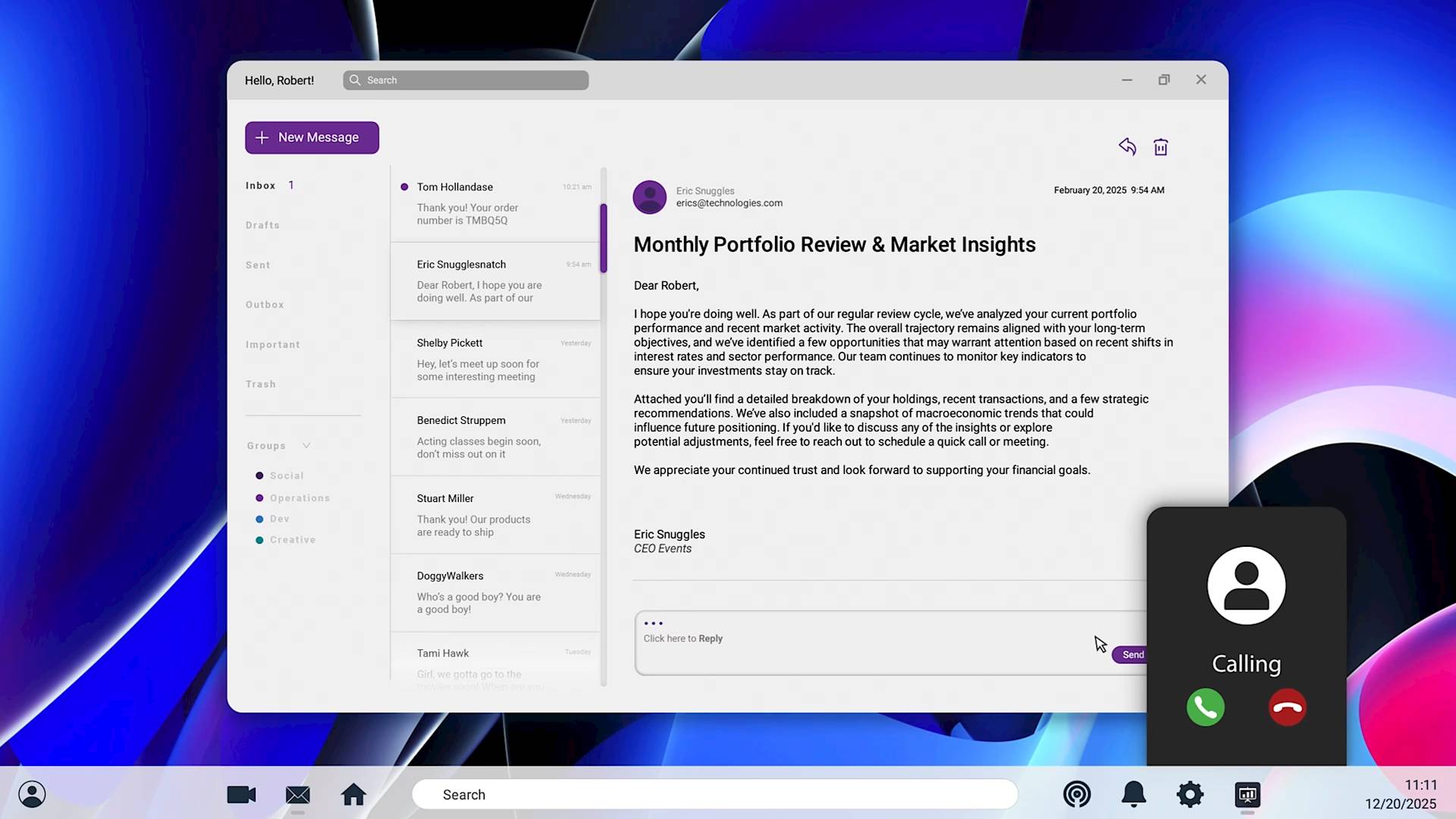Restore down the mail window

coord(1164,80)
